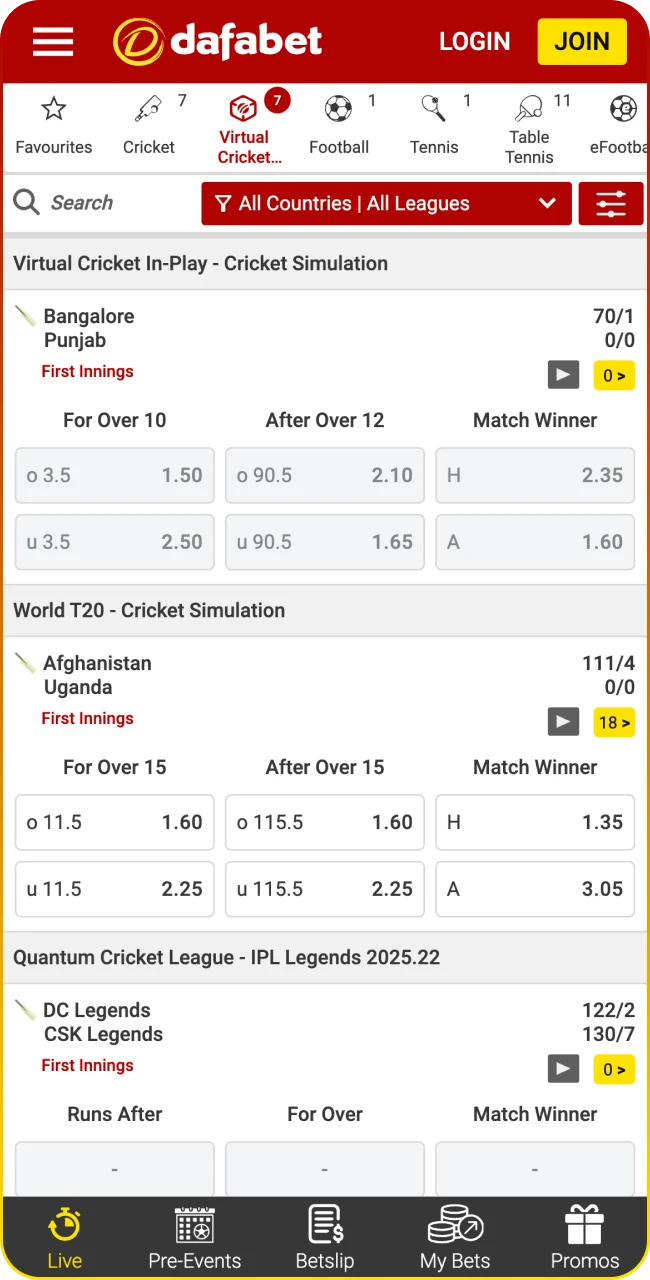Click the Dafabet logo
This screenshot has width=650, height=1280.
click(218, 41)
